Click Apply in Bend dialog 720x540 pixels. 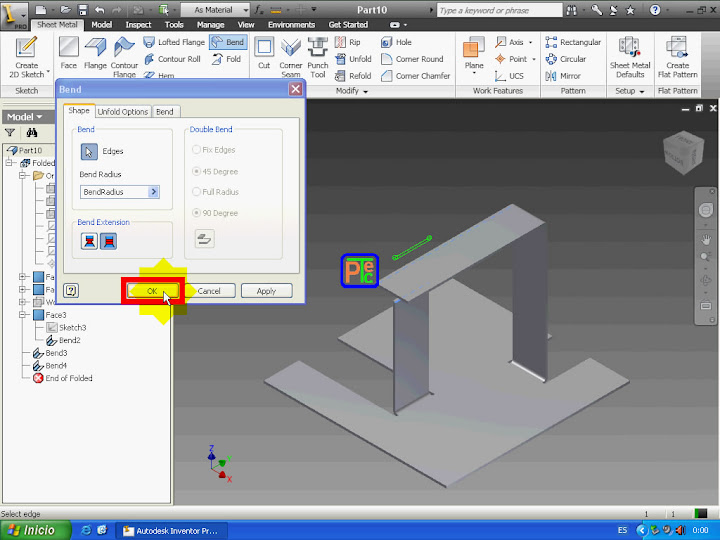pyautogui.click(x=266, y=291)
